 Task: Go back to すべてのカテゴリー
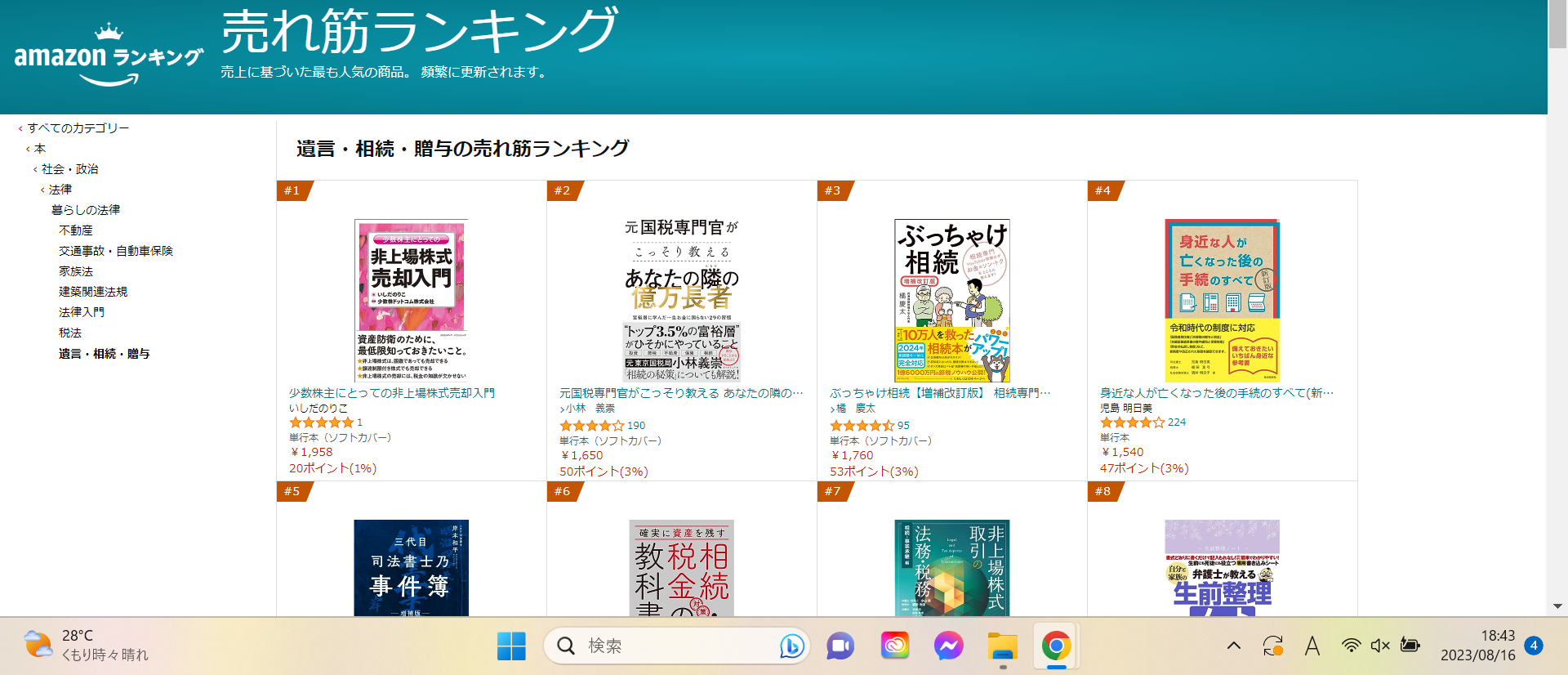(x=78, y=128)
